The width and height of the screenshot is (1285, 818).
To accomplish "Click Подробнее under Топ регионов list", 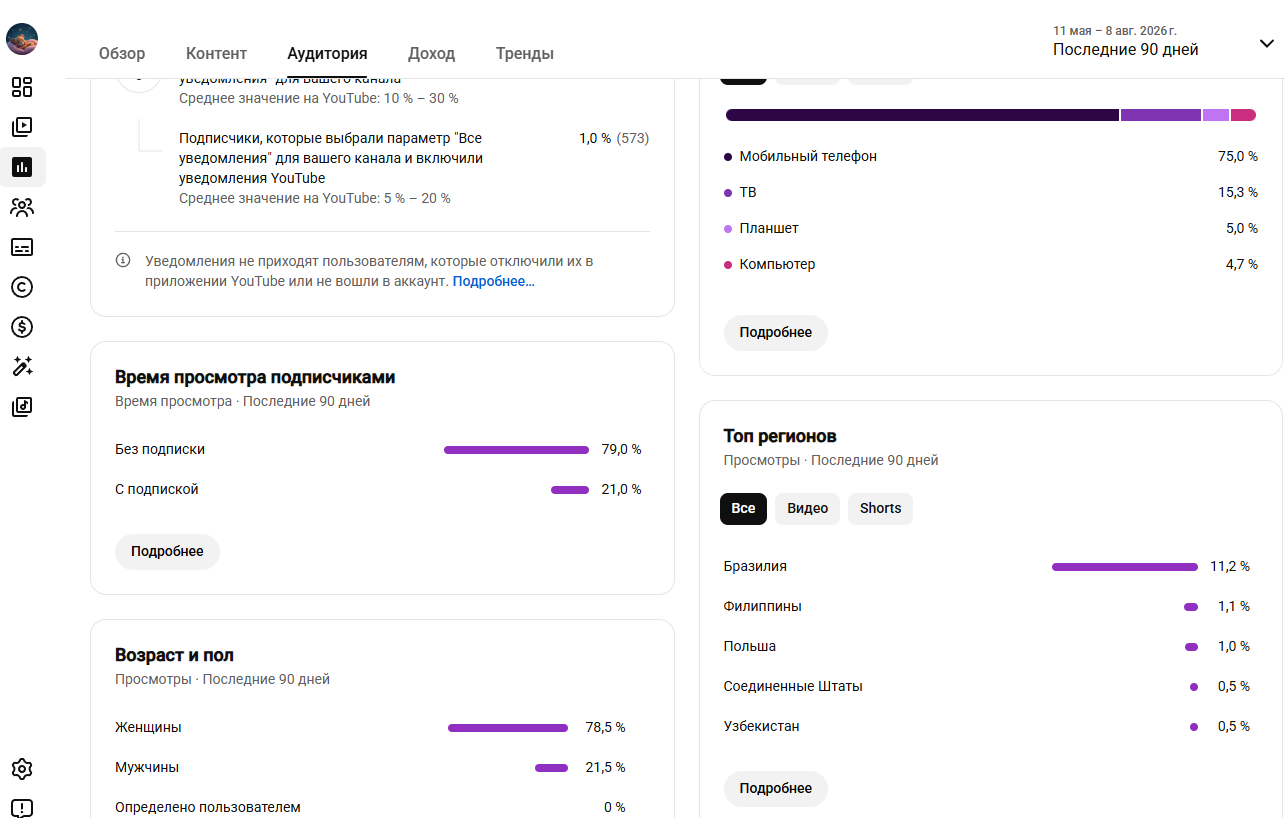I will point(776,788).
